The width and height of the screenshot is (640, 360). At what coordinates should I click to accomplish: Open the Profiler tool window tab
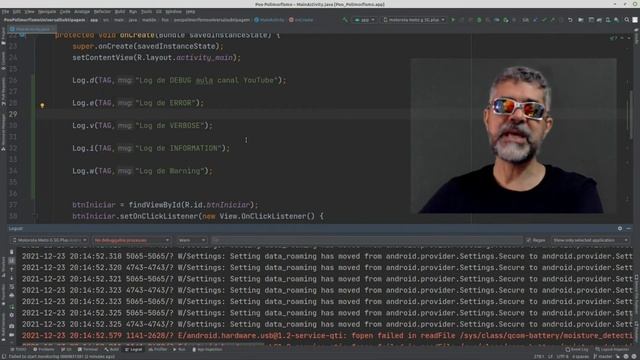158,350
